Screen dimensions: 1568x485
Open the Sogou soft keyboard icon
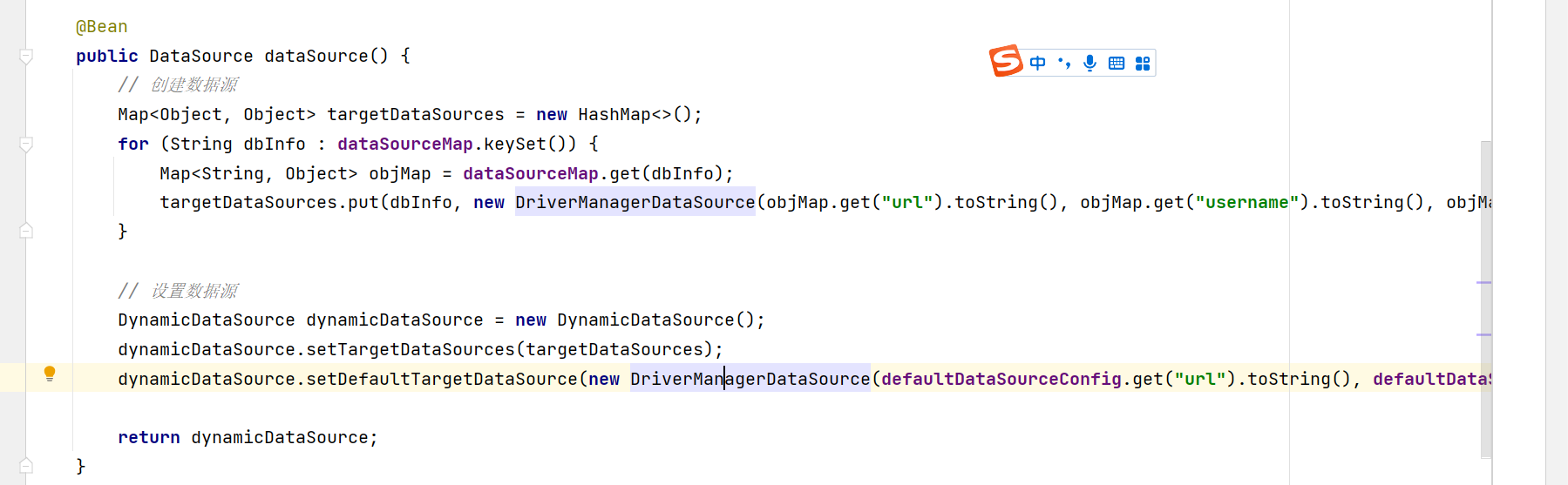(1117, 63)
